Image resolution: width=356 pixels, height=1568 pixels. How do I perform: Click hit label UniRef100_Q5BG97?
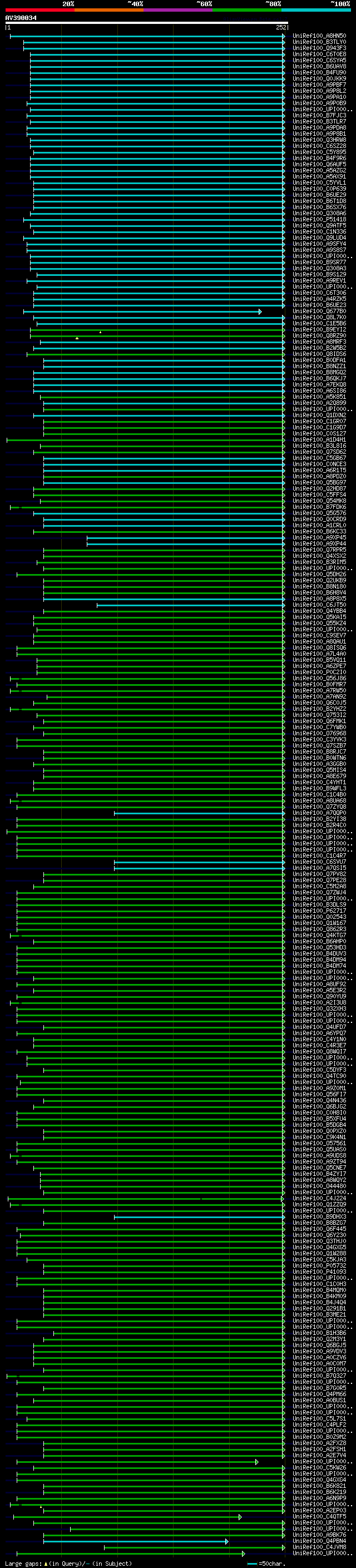pyautogui.click(x=319, y=483)
